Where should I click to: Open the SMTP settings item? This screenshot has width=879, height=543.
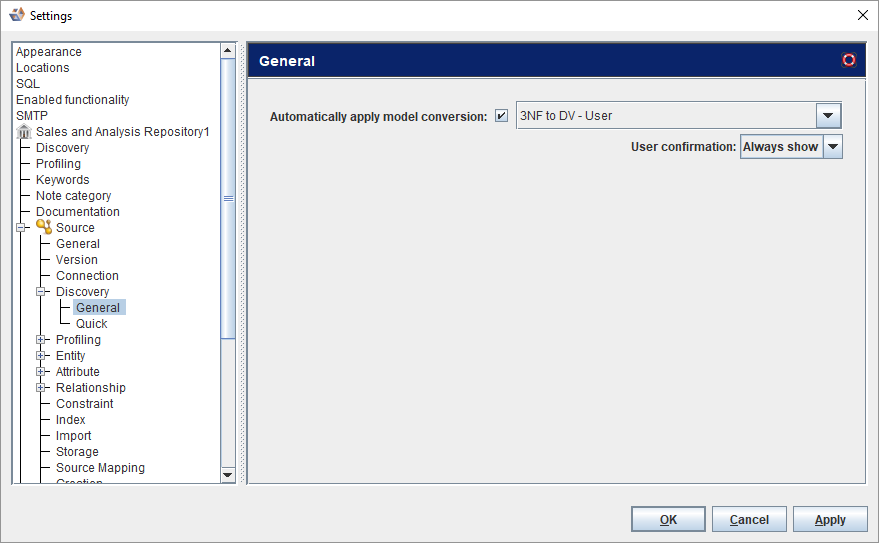(x=32, y=116)
